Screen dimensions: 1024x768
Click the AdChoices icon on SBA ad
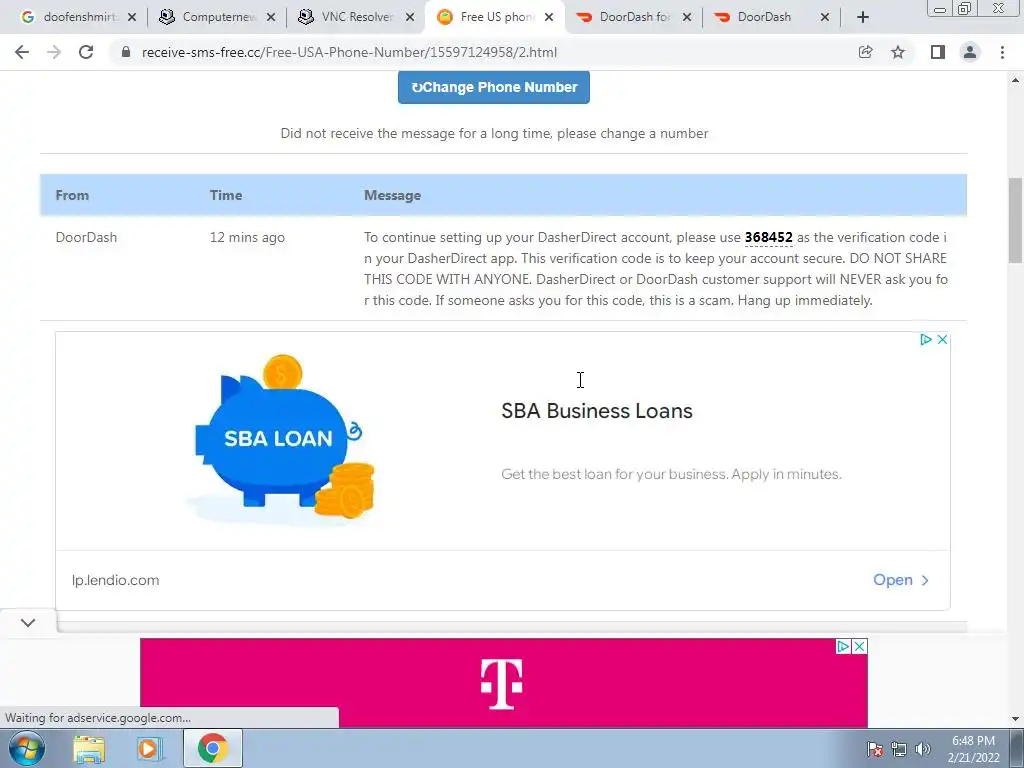925,340
